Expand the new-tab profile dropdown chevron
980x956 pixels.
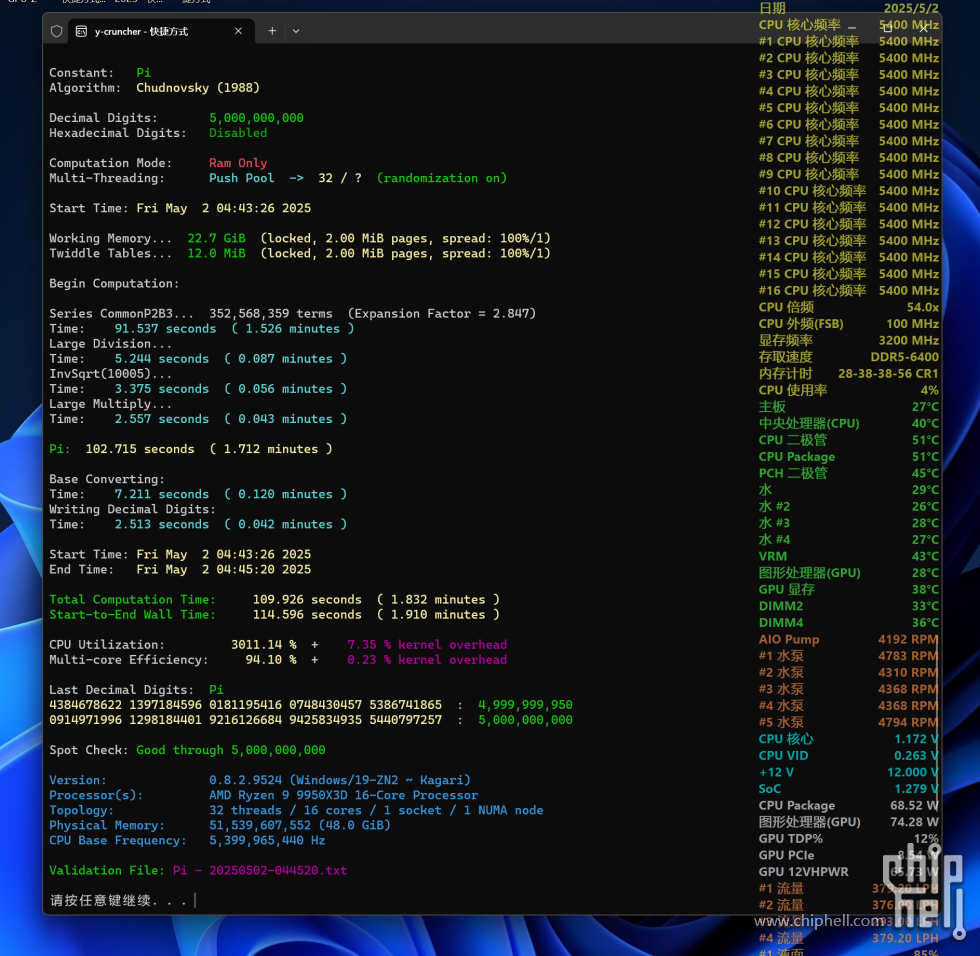[296, 31]
